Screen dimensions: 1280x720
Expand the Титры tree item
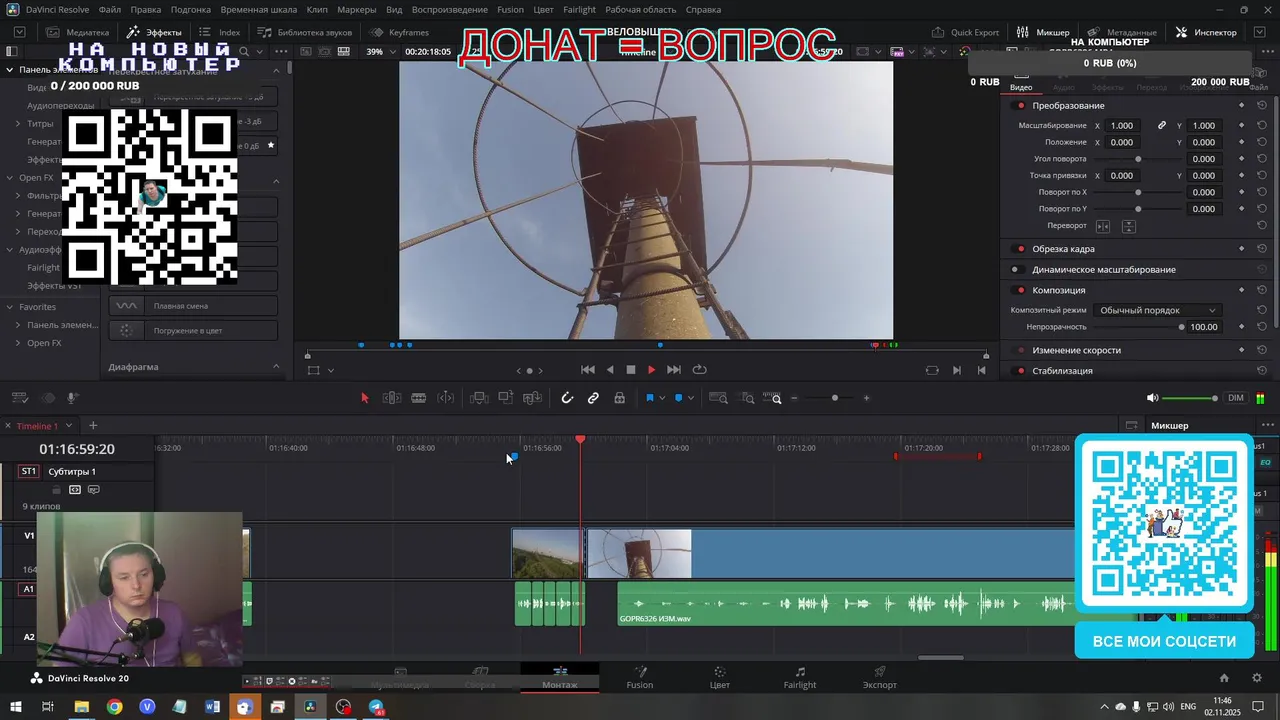point(18,124)
